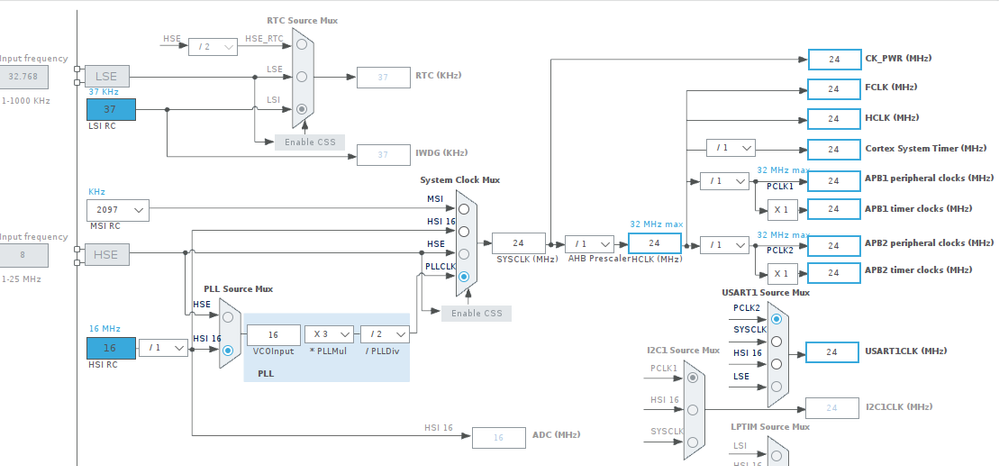Click the Cortex System Timer (MHz) field
999x466 pixels.
click(x=834, y=149)
